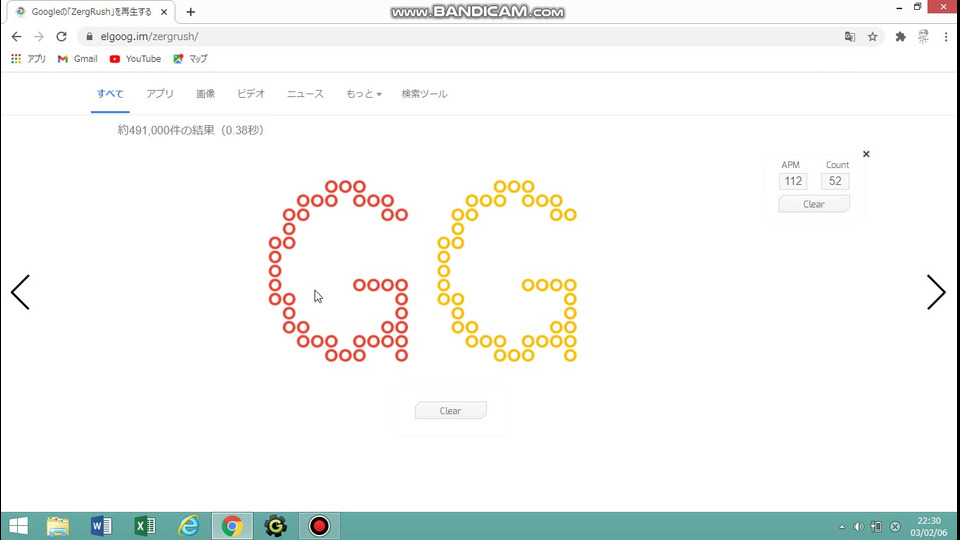Viewport: 960px width, 540px height.
Task: Reload the elgoog.im page
Action: 61,37
